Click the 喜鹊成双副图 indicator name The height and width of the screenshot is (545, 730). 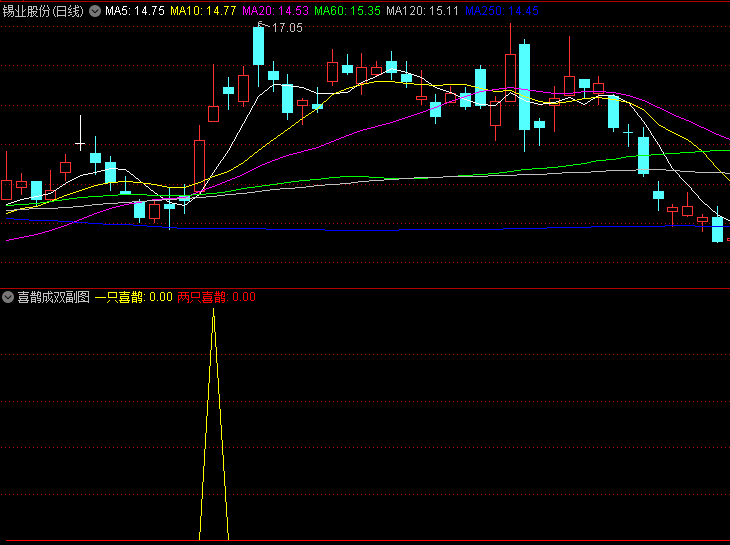click(x=54, y=297)
